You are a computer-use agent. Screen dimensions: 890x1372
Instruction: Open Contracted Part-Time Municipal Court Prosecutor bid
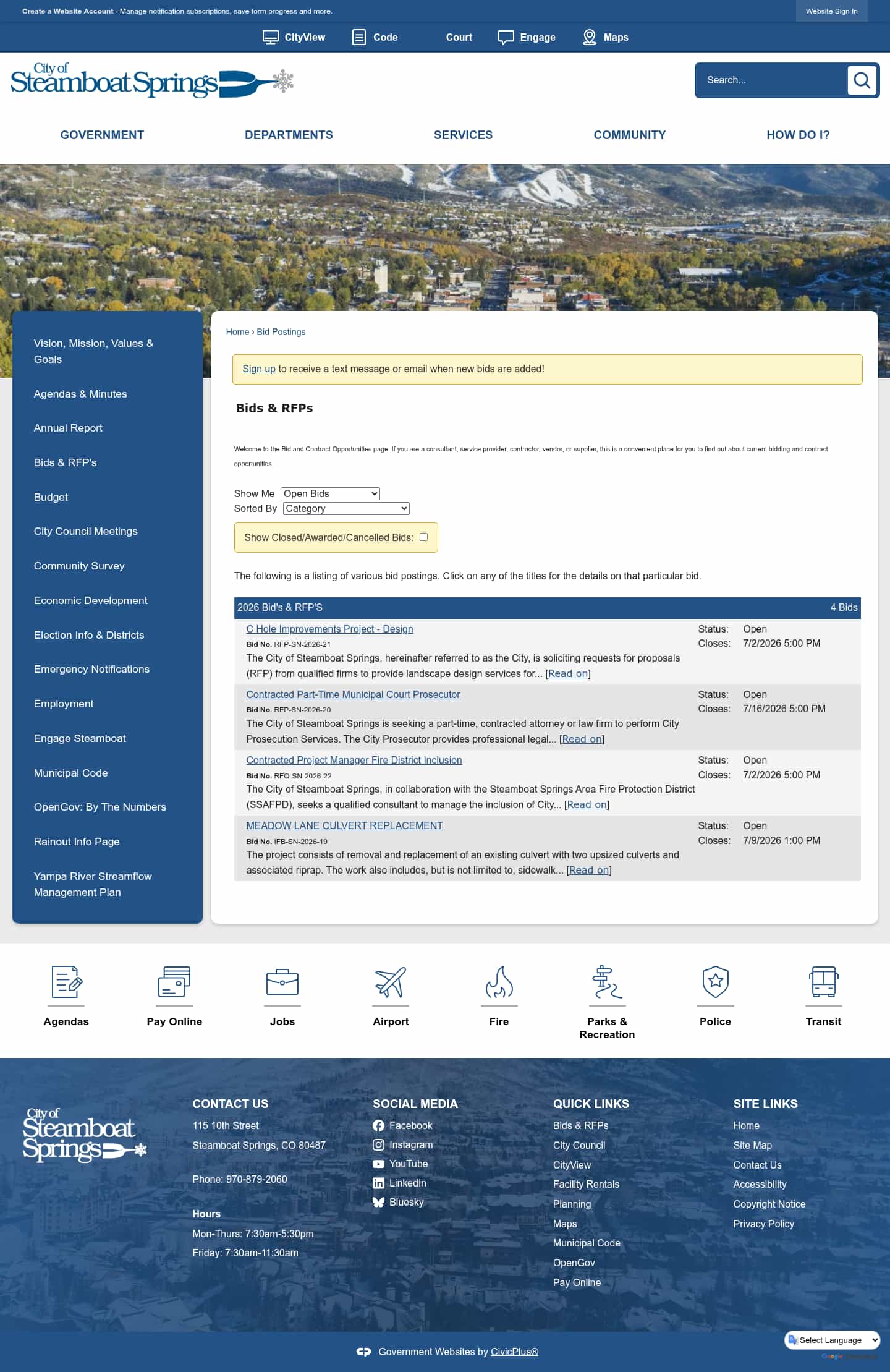coord(353,694)
